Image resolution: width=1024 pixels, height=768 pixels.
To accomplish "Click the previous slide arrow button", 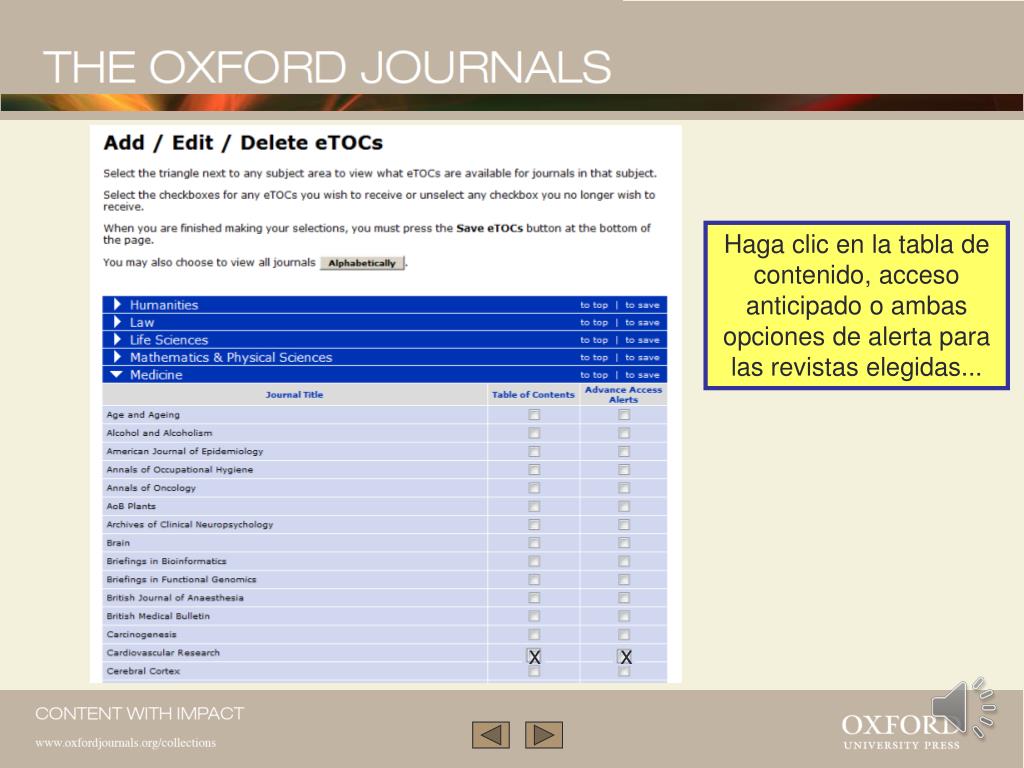I will [490, 735].
